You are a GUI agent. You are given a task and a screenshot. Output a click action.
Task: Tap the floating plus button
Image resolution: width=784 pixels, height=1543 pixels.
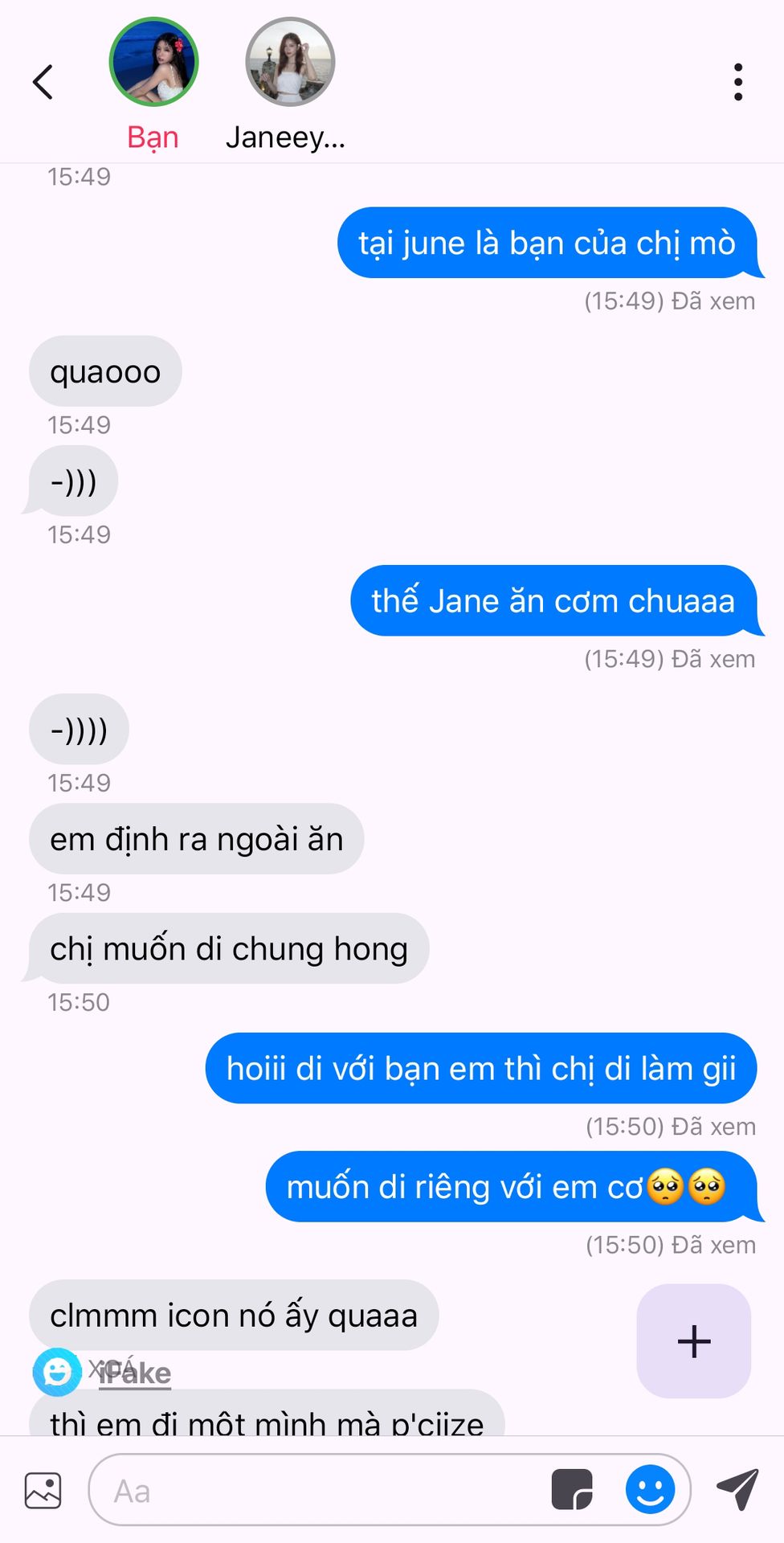coord(694,1341)
